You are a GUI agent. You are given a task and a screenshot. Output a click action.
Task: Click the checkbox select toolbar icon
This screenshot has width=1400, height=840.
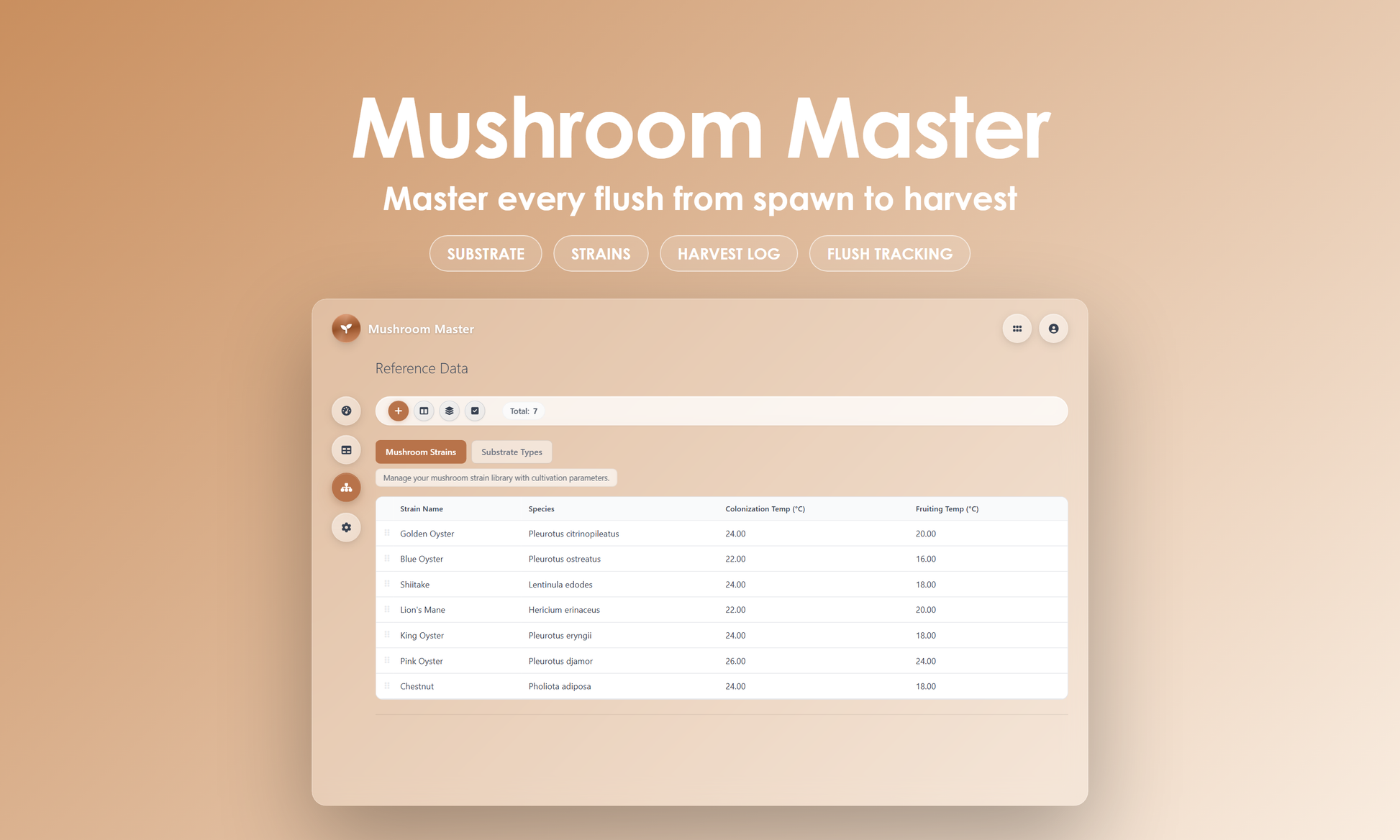tap(475, 411)
